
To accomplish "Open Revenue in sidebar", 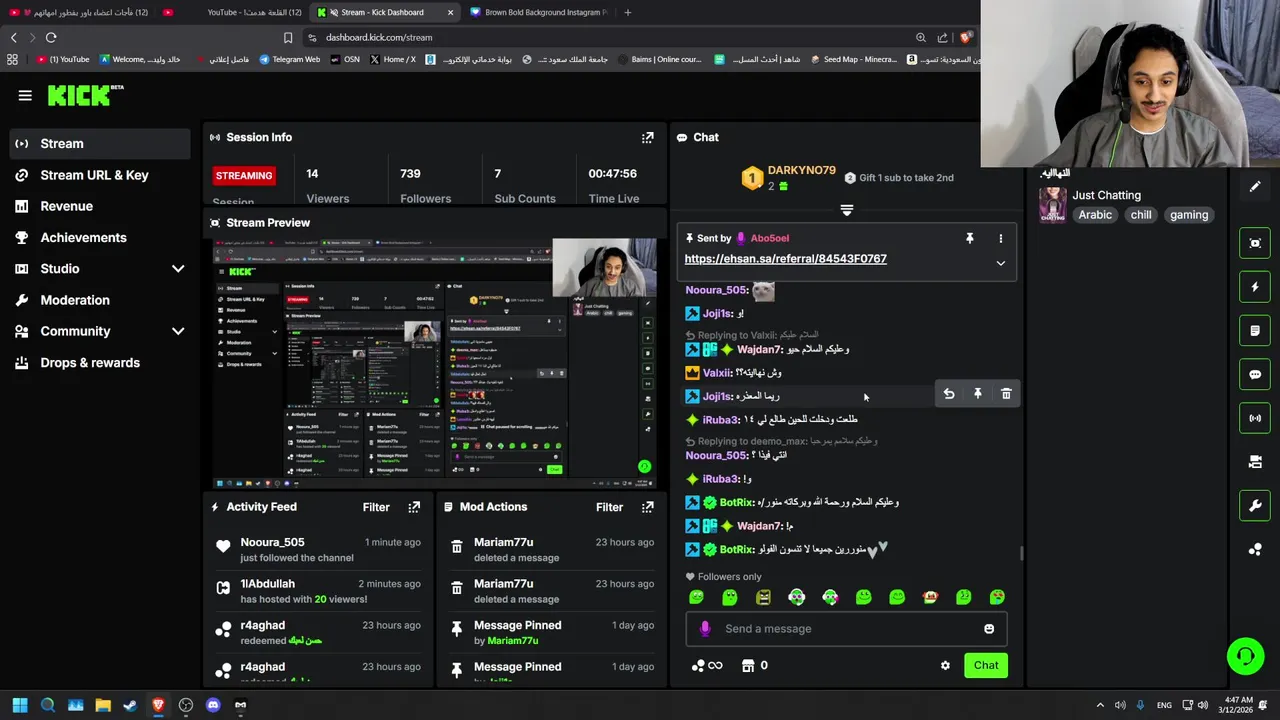I will click(x=100, y=206).
